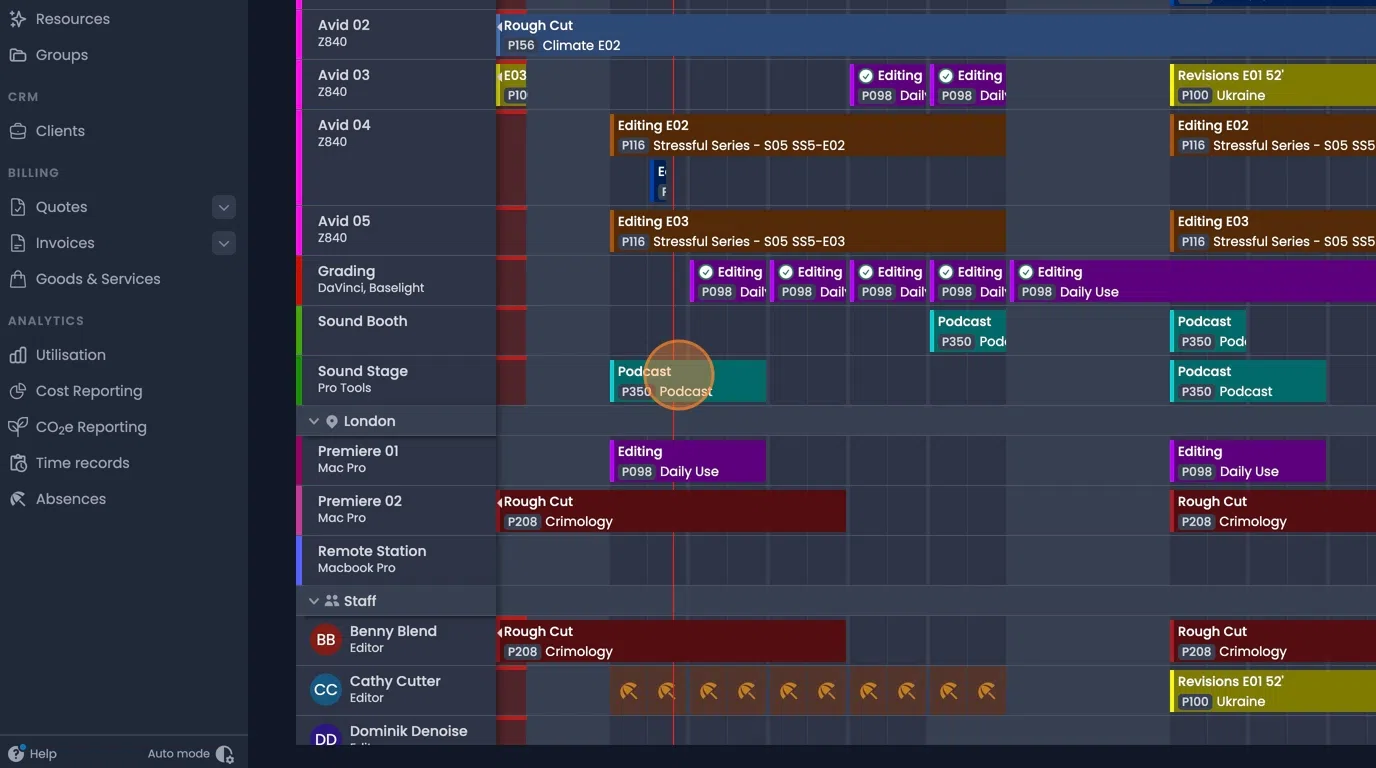This screenshot has width=1376, height=768.
Task: Open Help using the question mark icon
Action: tap(16, 753)
